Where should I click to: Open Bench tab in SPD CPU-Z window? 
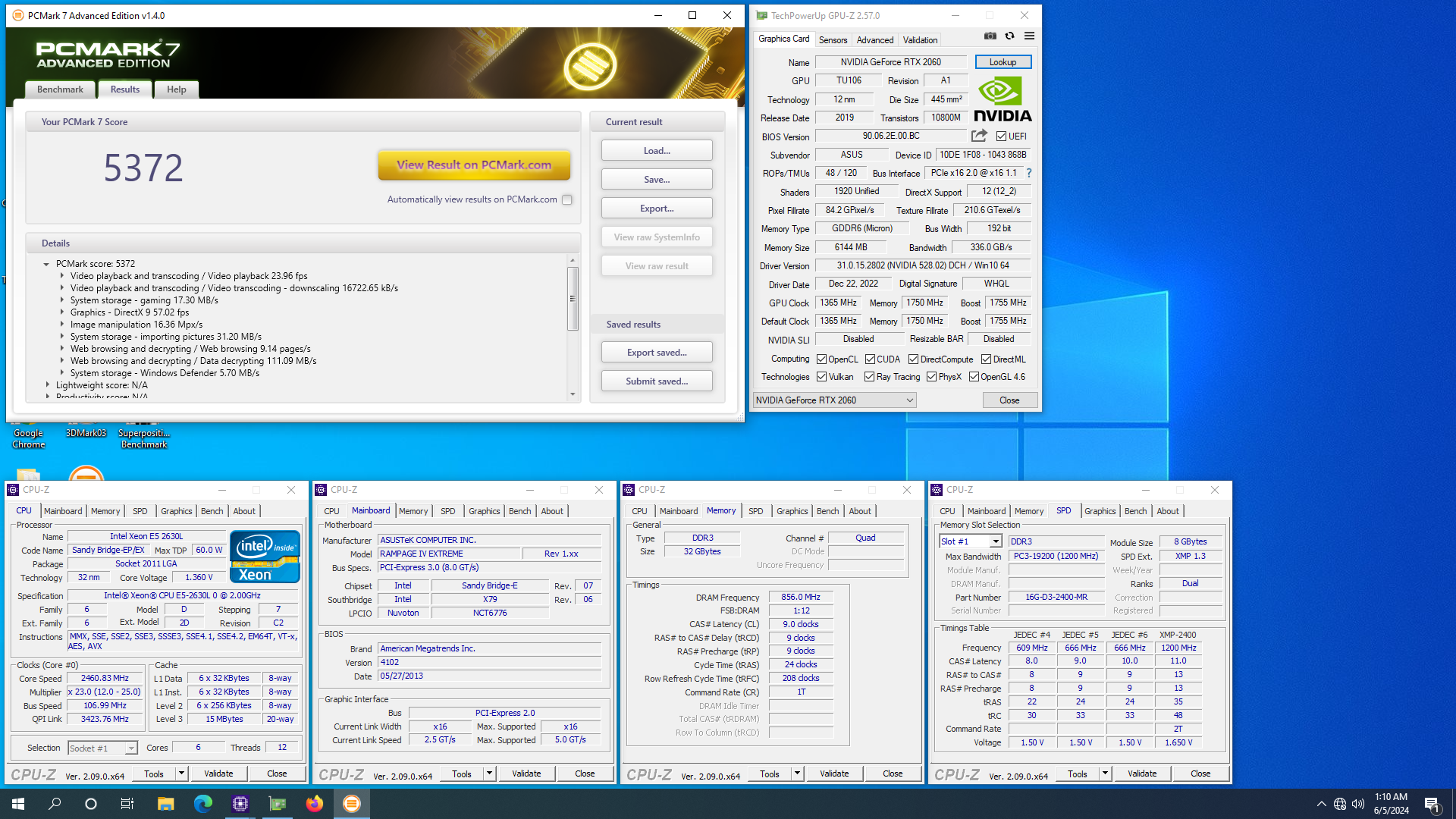tap(1135, 511)
